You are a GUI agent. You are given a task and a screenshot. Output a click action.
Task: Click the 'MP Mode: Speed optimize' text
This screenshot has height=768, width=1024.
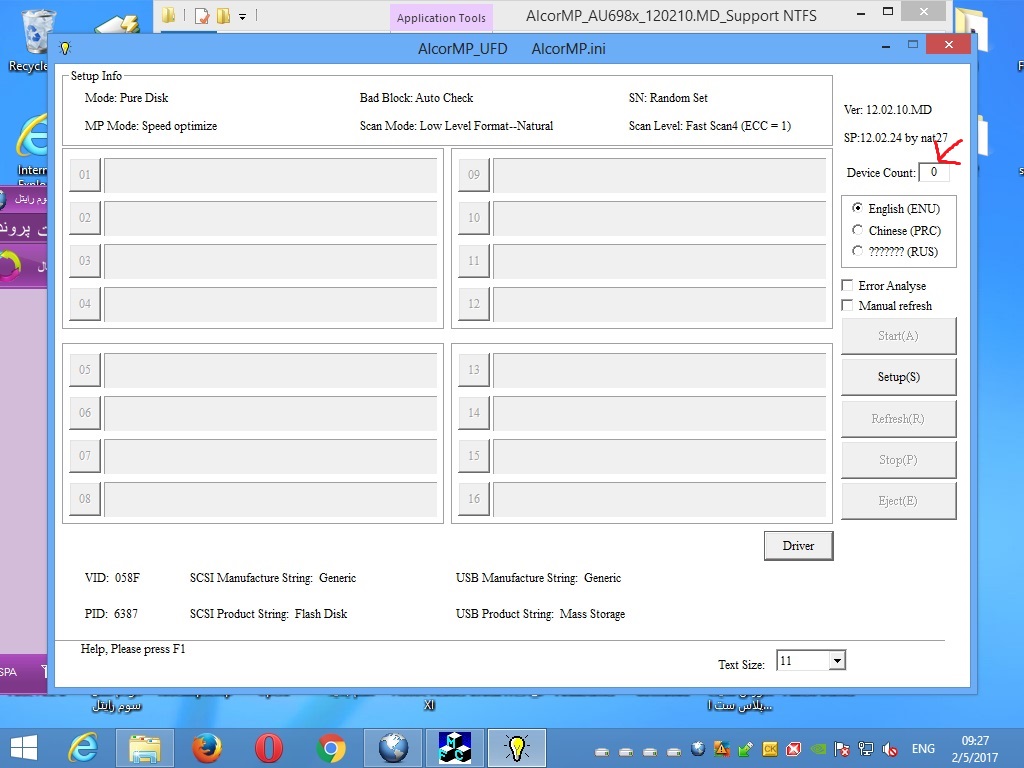point(151,126)
